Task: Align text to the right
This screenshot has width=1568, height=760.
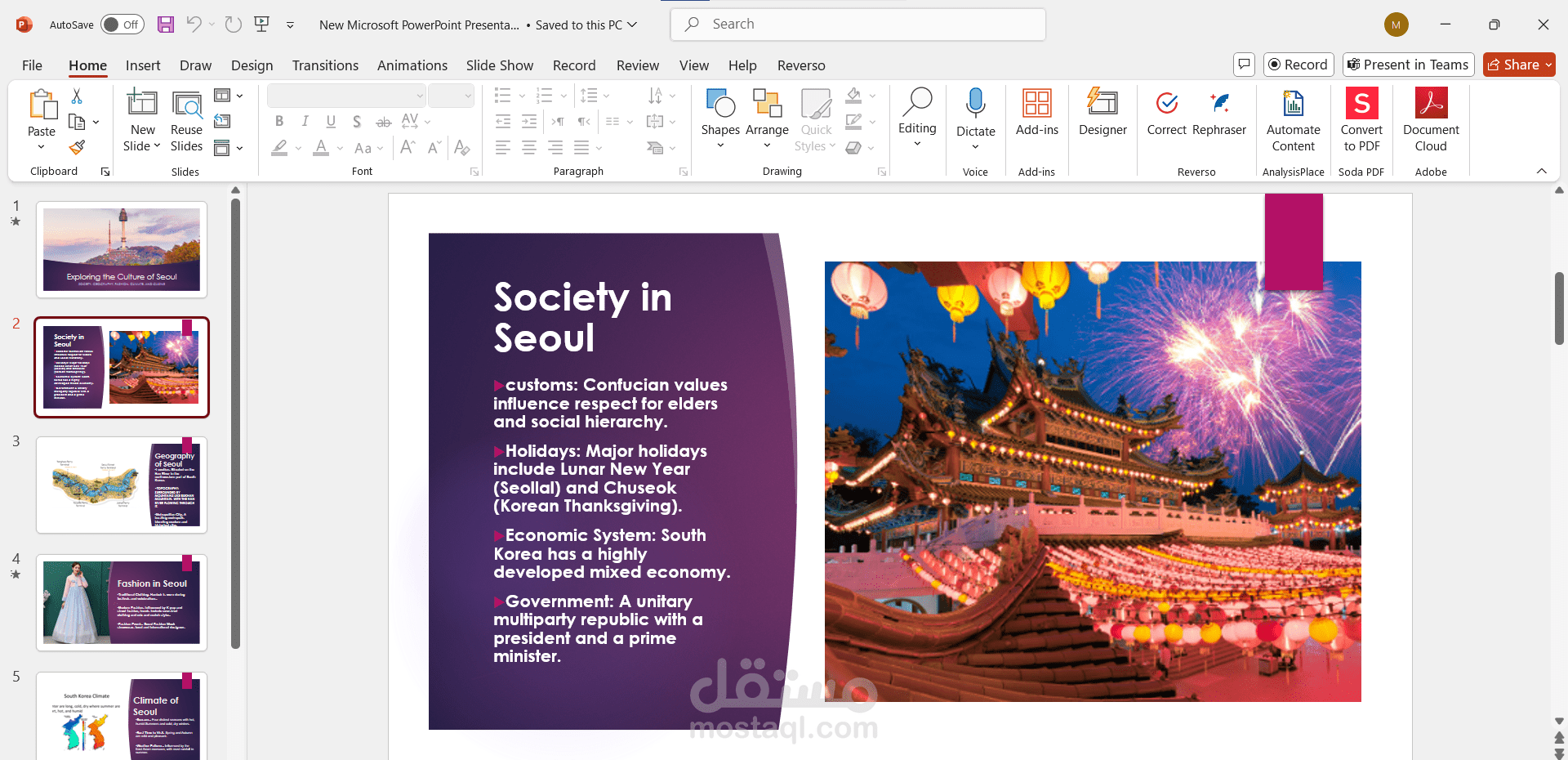Action: pos(555,148)
